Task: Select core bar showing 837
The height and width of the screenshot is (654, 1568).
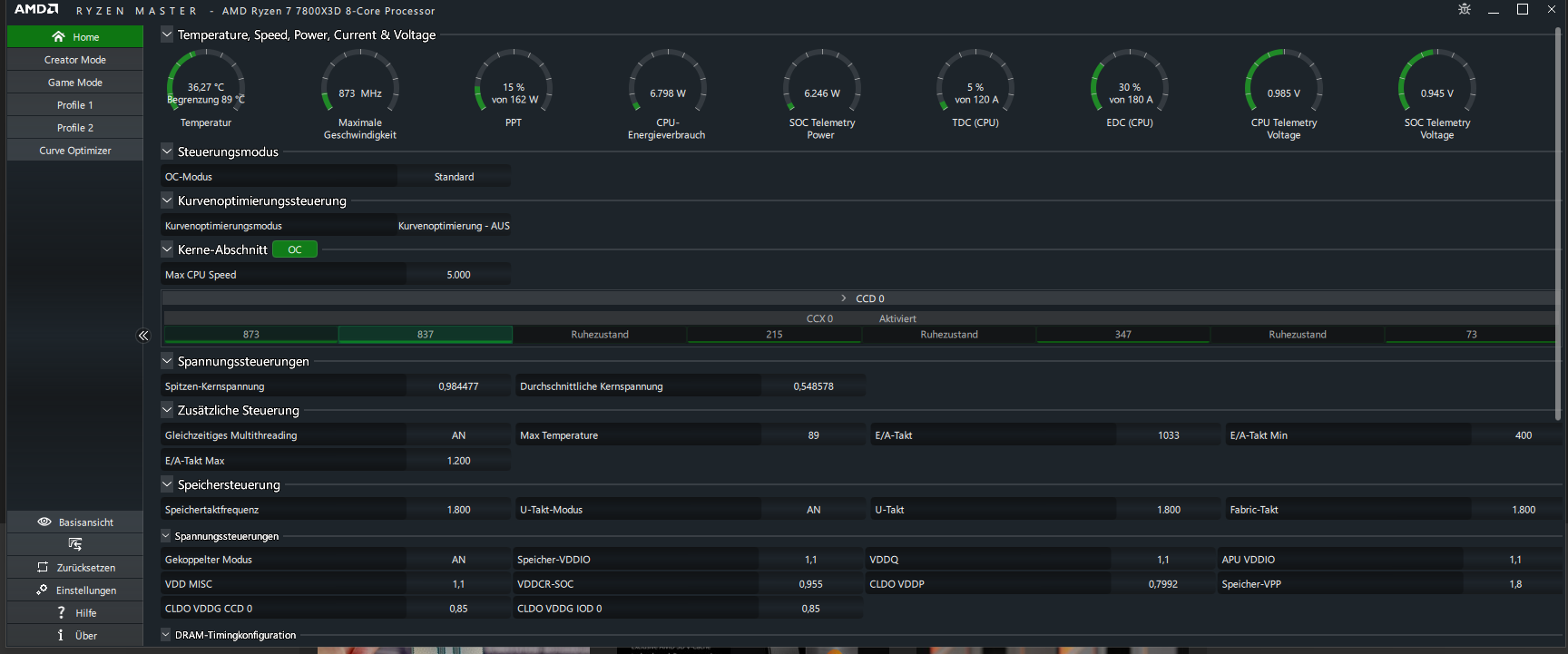Action: point(426,335)
